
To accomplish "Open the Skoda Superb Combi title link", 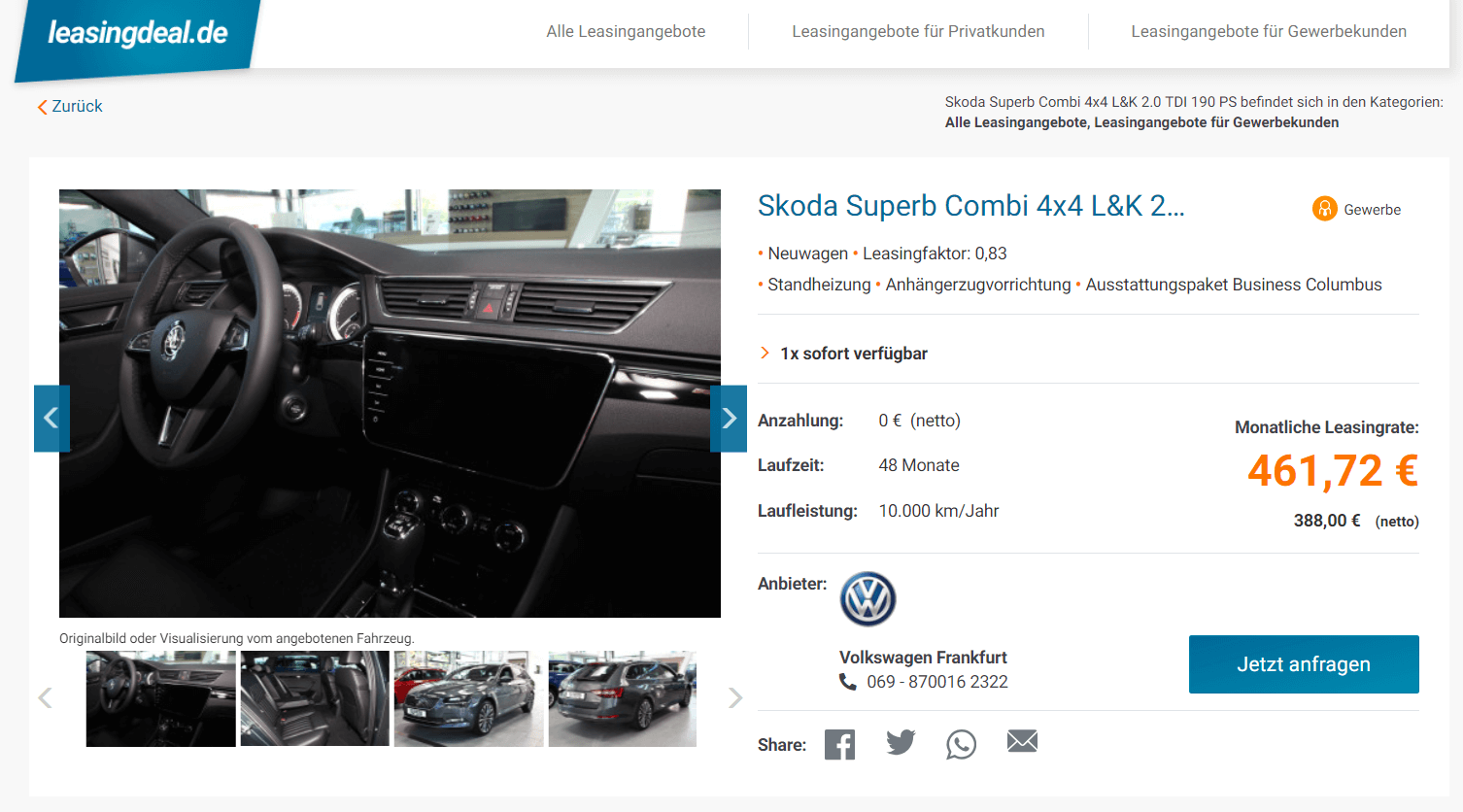I will click(971, 206).
